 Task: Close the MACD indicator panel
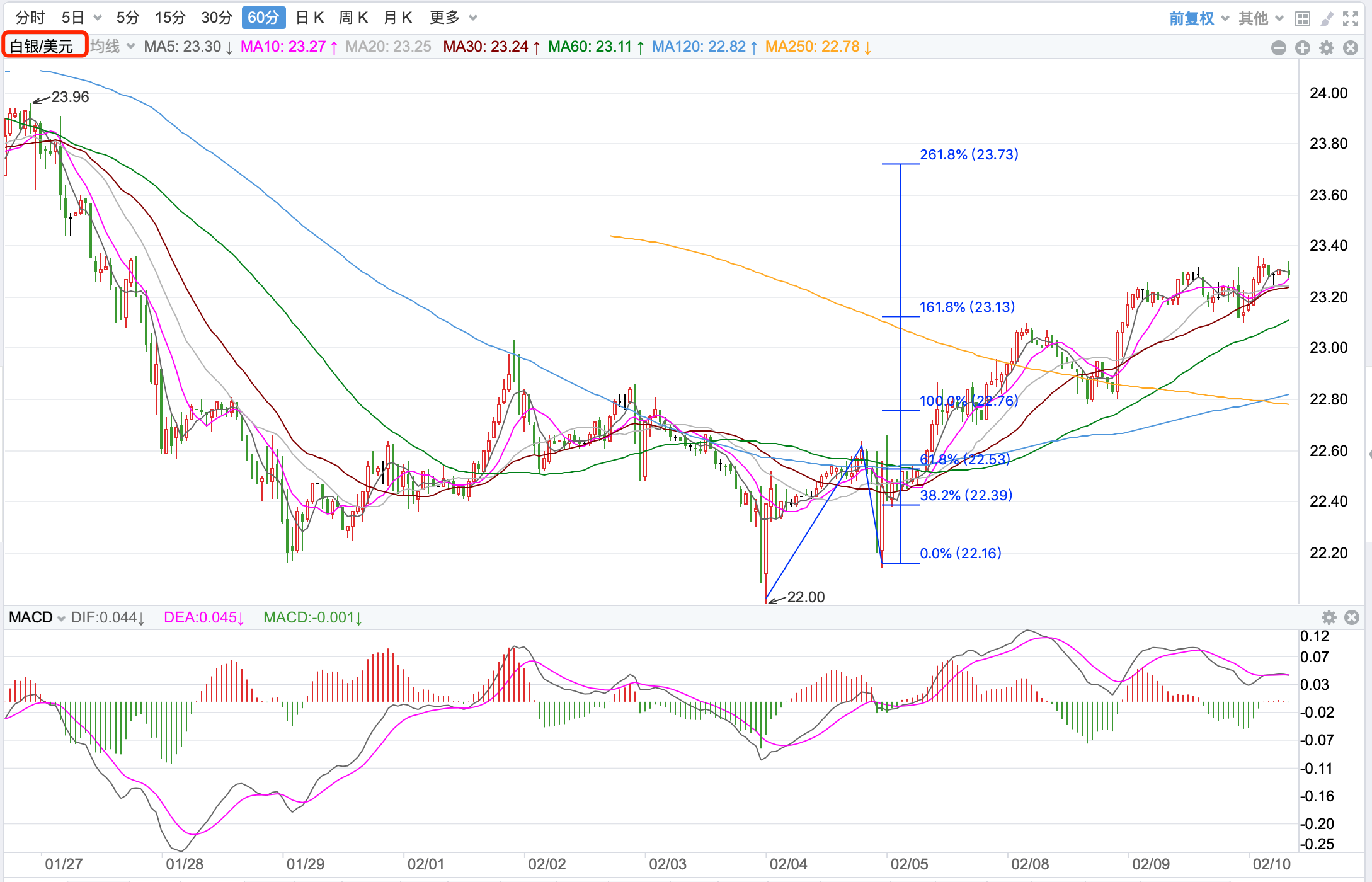tap(1352, 617)
